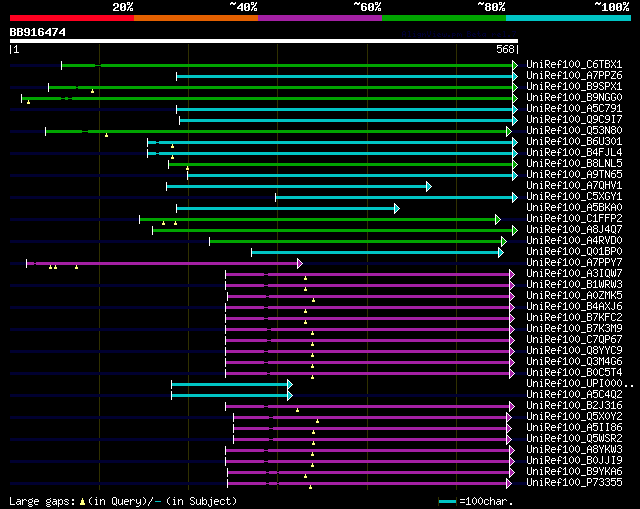This screenshot has width=640, height=509.
Task: Click the short cyan bar for A5C4Q2
Action: [x=232, y=396]
